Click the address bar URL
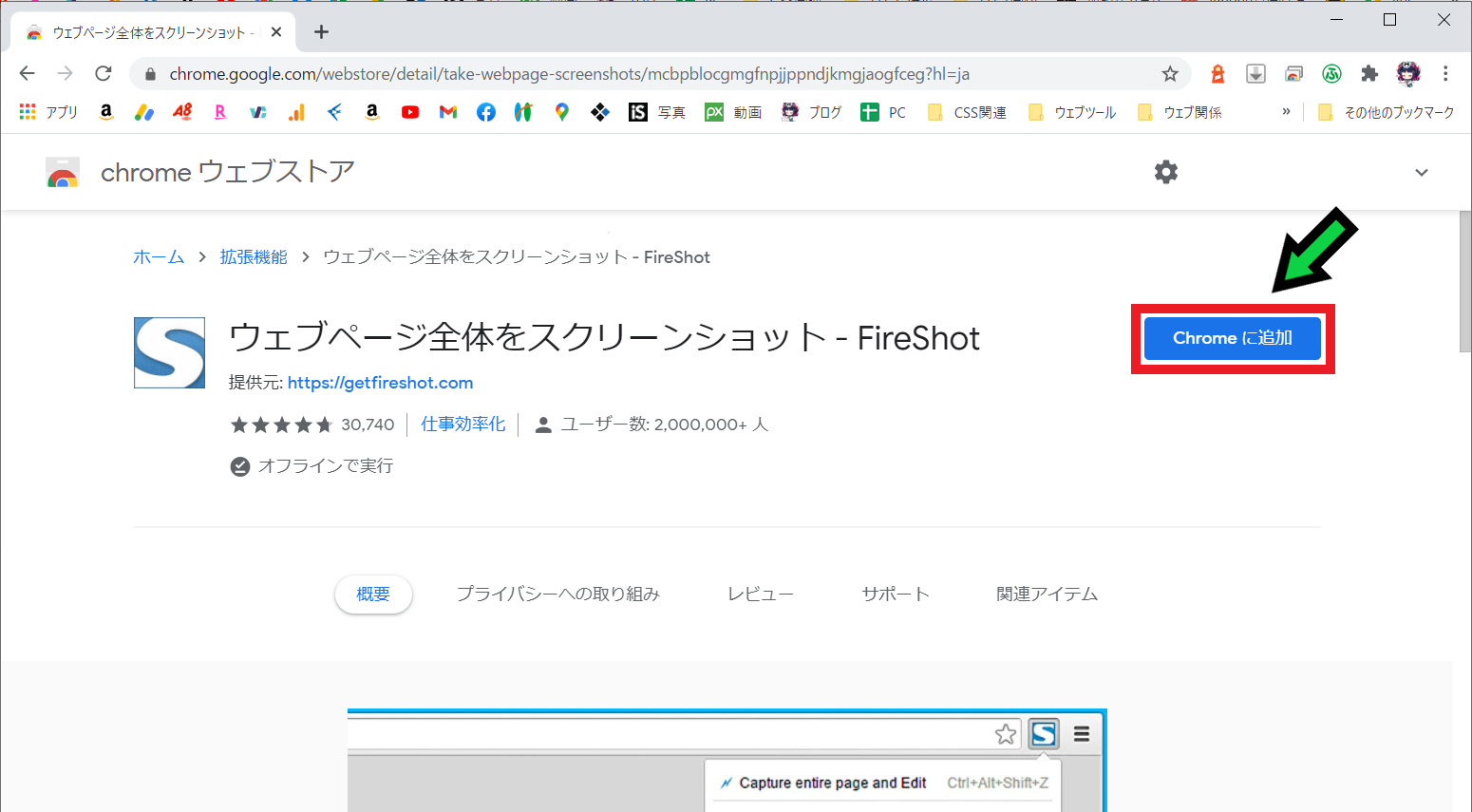 point(570,74)
